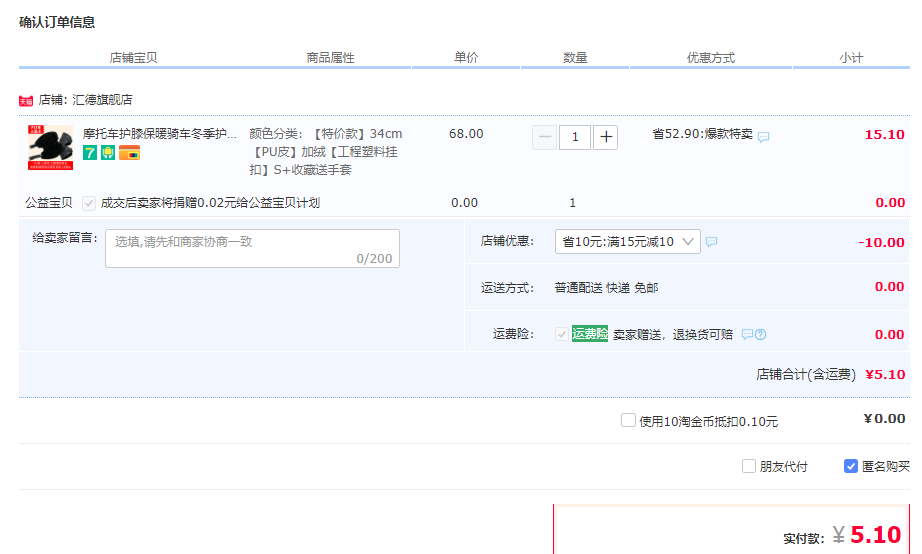Image resolution: width=922 pixels, height=554 pixels.
Task: Click the comment bubble in the 运费险 row
Action: click(747, 334)
